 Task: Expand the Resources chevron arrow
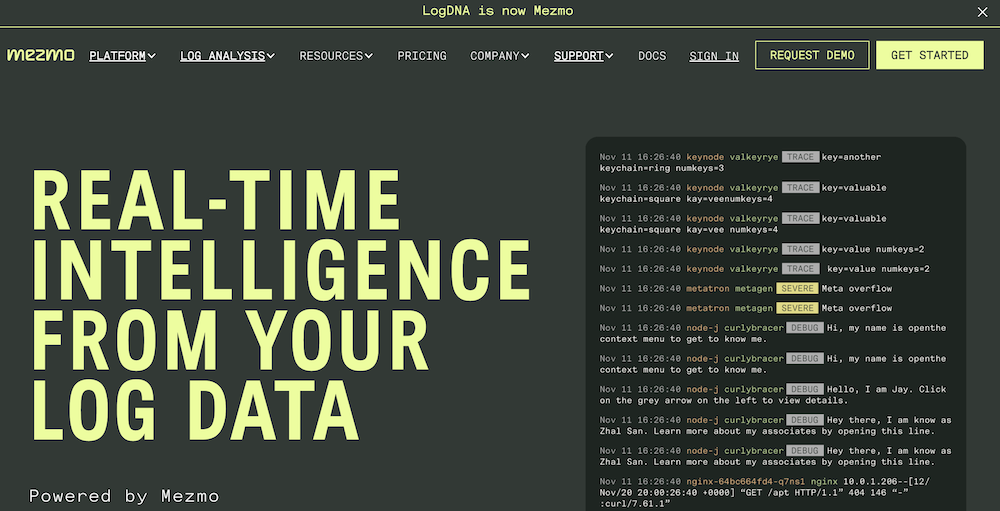369,56
